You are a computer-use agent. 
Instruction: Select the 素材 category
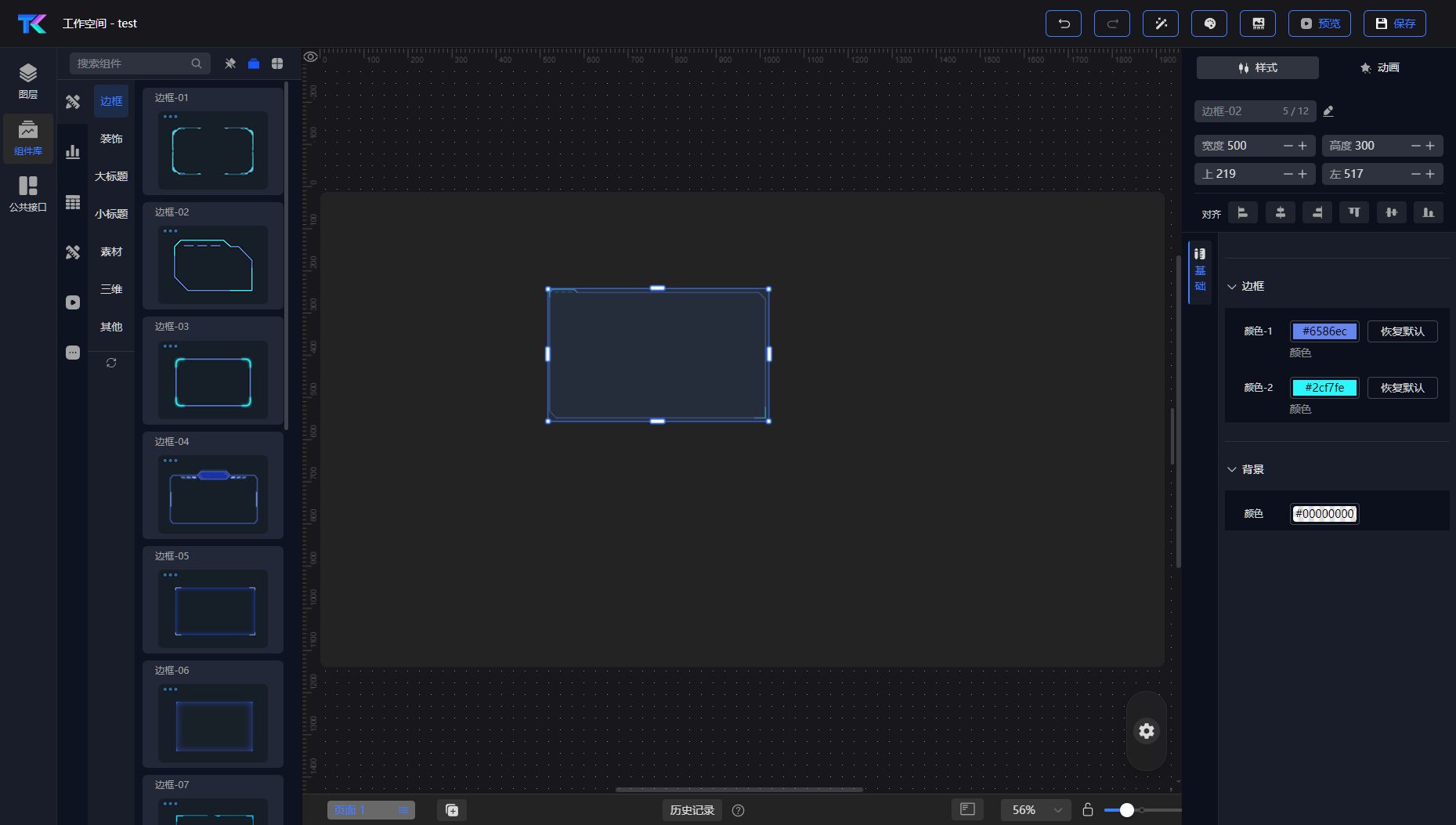[111, 251]
